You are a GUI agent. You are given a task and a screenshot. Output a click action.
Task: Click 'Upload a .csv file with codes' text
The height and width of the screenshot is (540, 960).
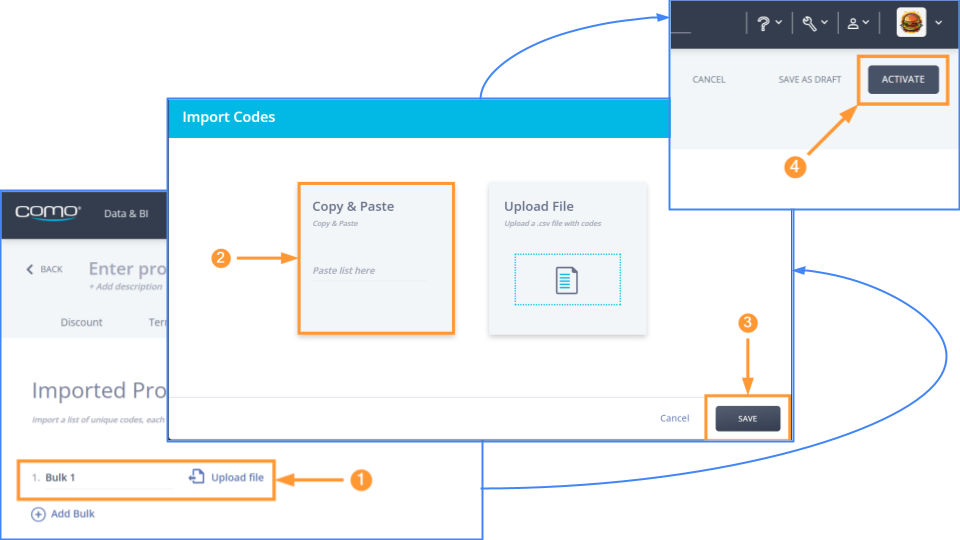pos(552,223)
